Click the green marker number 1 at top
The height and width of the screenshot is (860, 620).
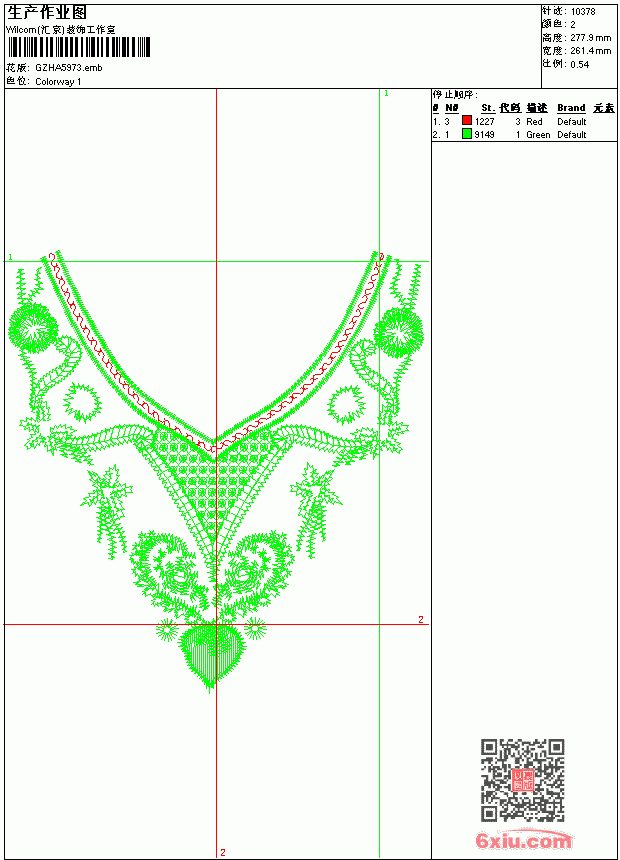coord(386,93)
